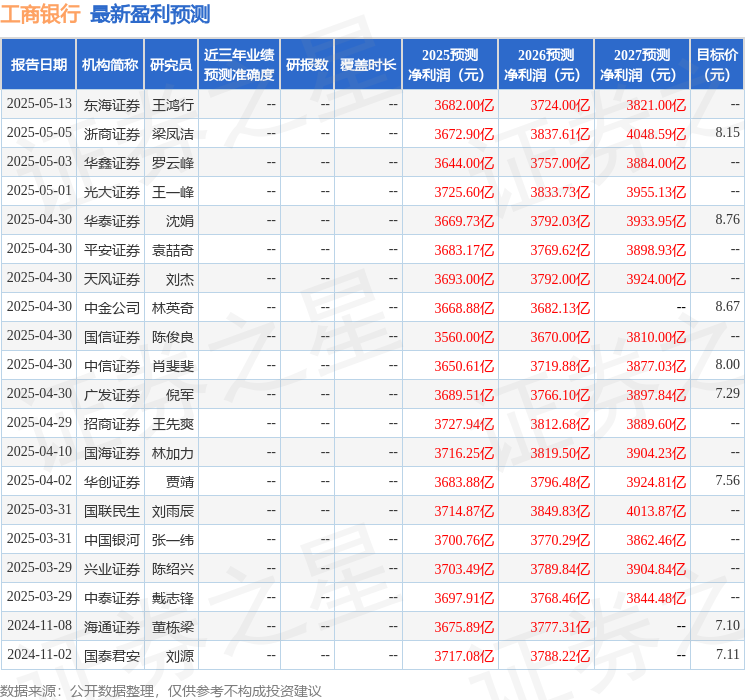Image resolution: width=745 pixels, height=700 pixels.
Task: Select 海通证券 institution cell
Action: 112,626
